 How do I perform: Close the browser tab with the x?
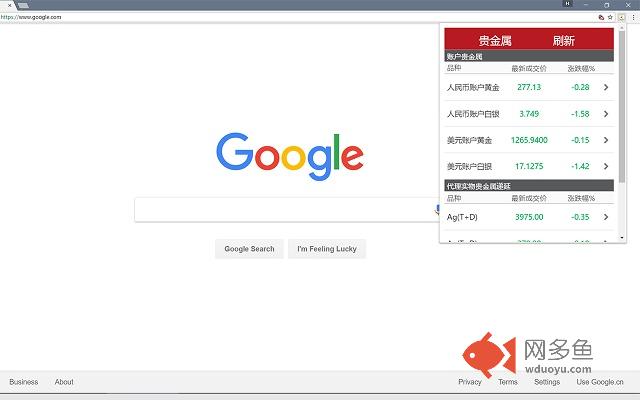click(x=10, y=5)
